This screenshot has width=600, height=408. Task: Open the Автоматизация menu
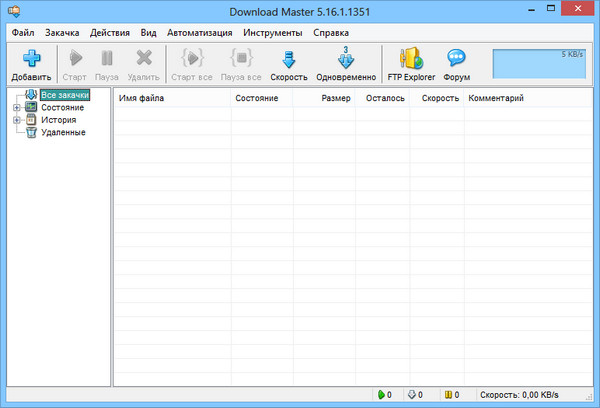198,33
